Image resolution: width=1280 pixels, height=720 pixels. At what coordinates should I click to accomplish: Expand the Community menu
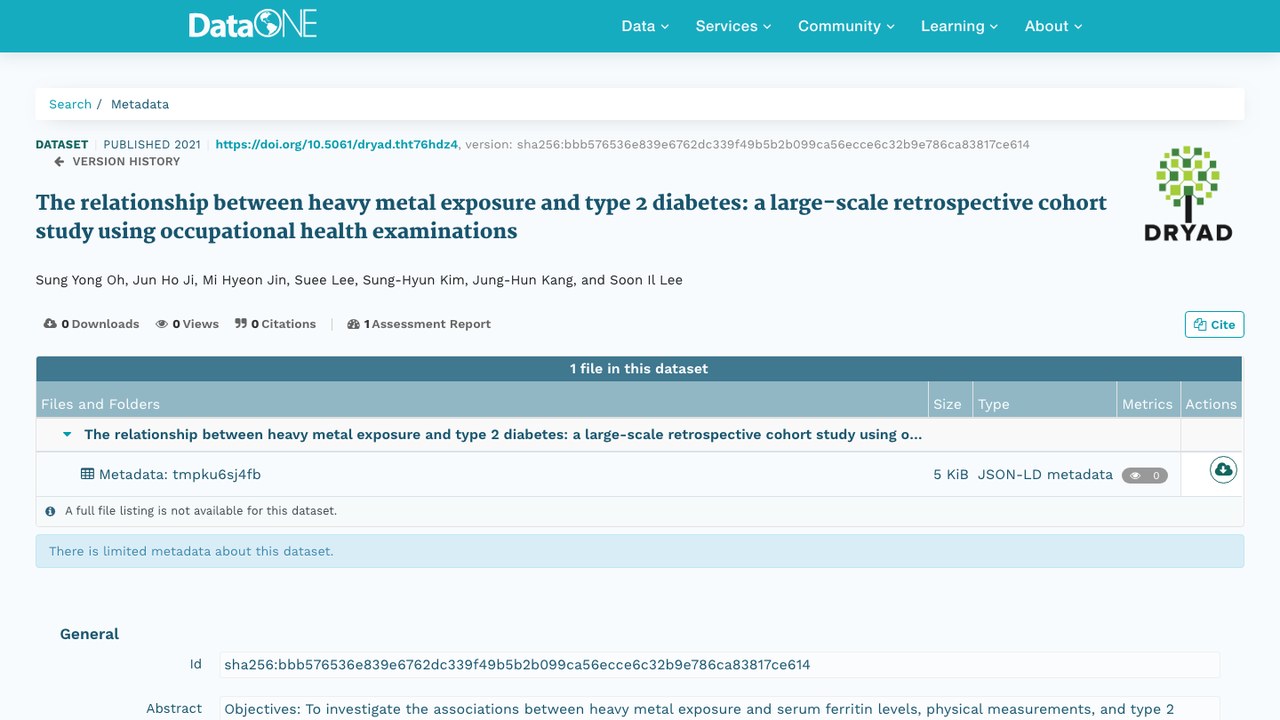(846, 26)
